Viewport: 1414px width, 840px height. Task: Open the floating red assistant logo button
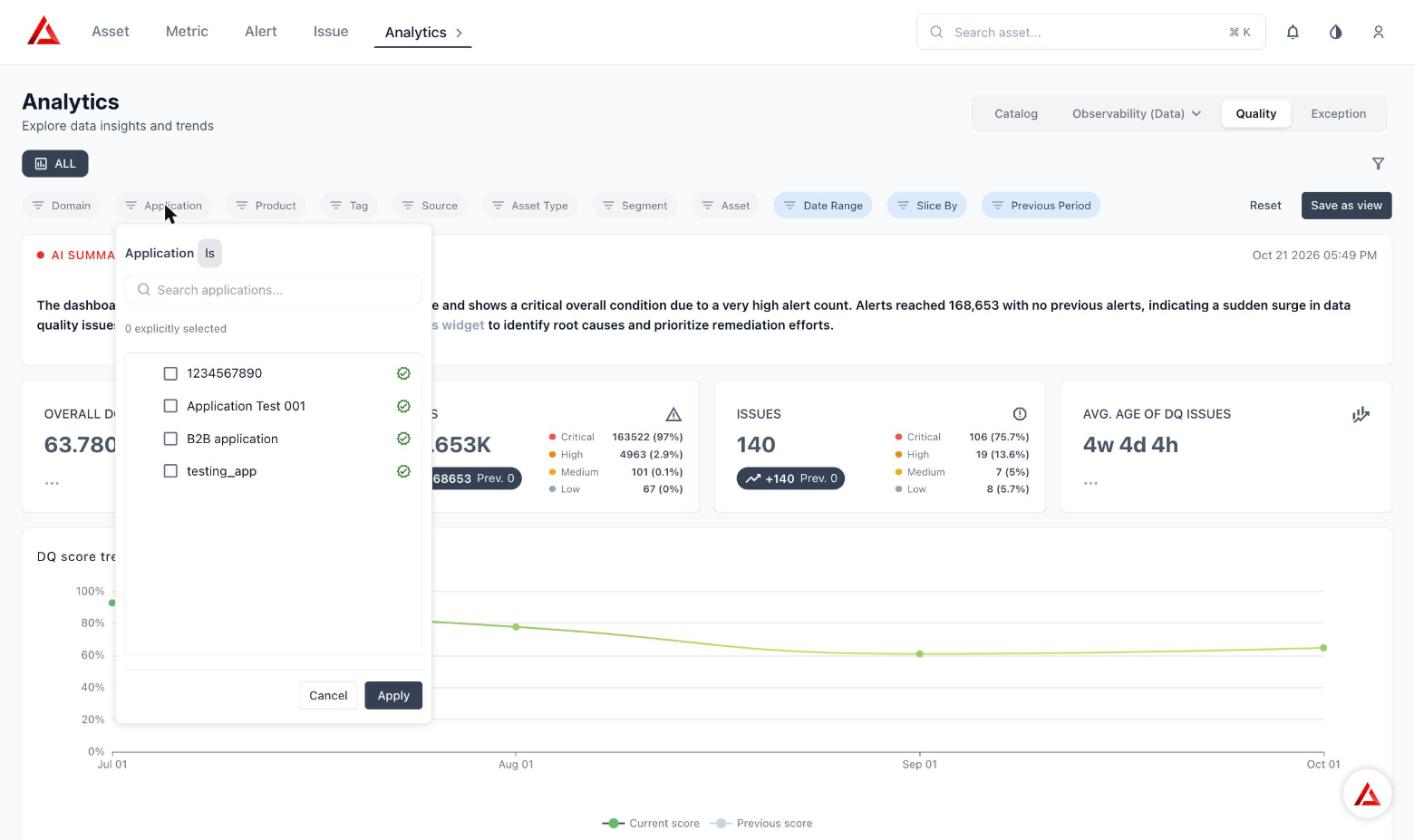pos(1367,795)
